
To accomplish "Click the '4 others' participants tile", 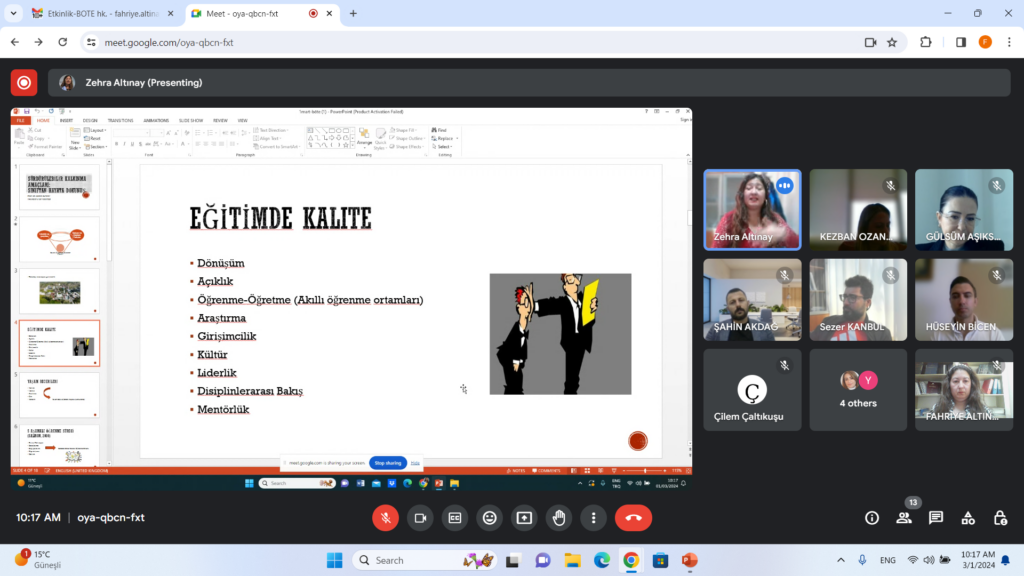I will click(x=858, y=389).
